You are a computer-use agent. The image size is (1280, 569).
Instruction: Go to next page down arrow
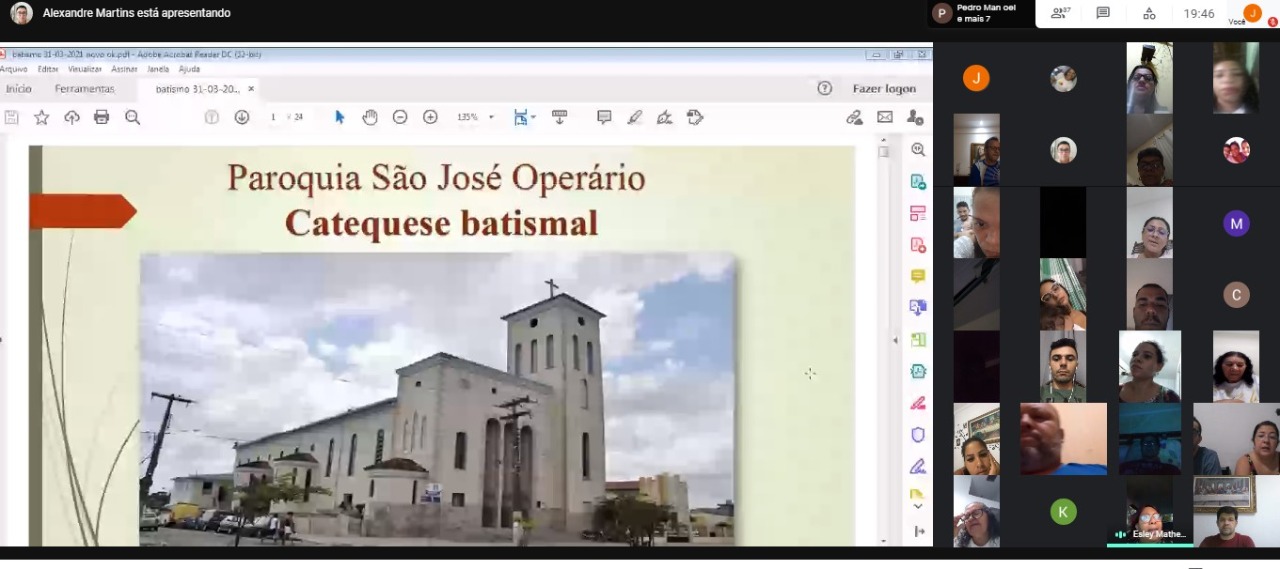241,117
